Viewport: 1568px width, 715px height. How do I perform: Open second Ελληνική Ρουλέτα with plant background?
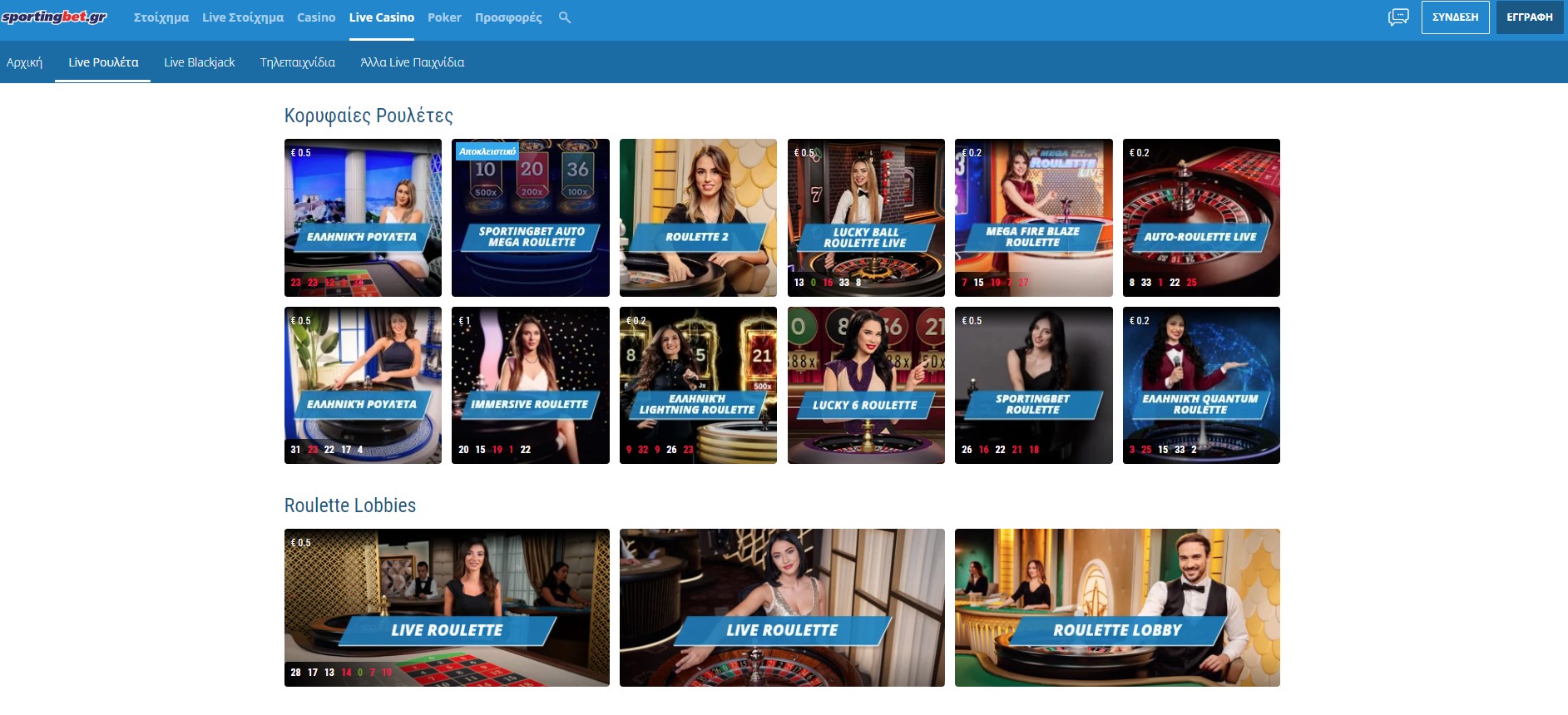coord(363,385)
